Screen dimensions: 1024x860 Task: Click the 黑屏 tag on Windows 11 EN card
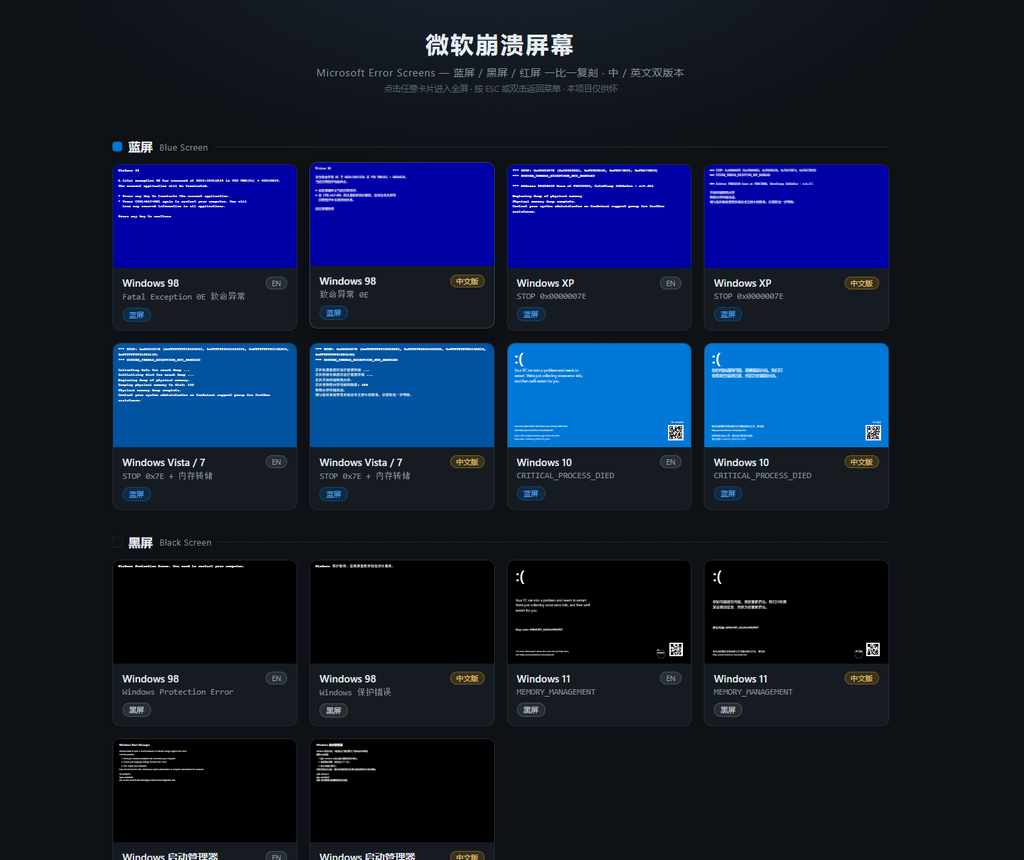531,710
